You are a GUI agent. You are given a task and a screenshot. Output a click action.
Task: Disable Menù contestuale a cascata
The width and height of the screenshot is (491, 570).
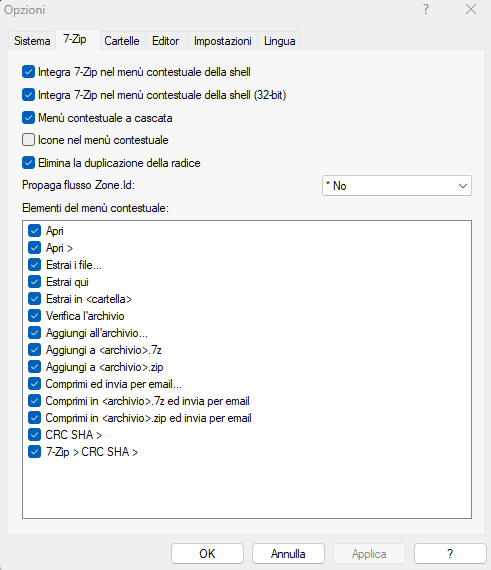28,118
